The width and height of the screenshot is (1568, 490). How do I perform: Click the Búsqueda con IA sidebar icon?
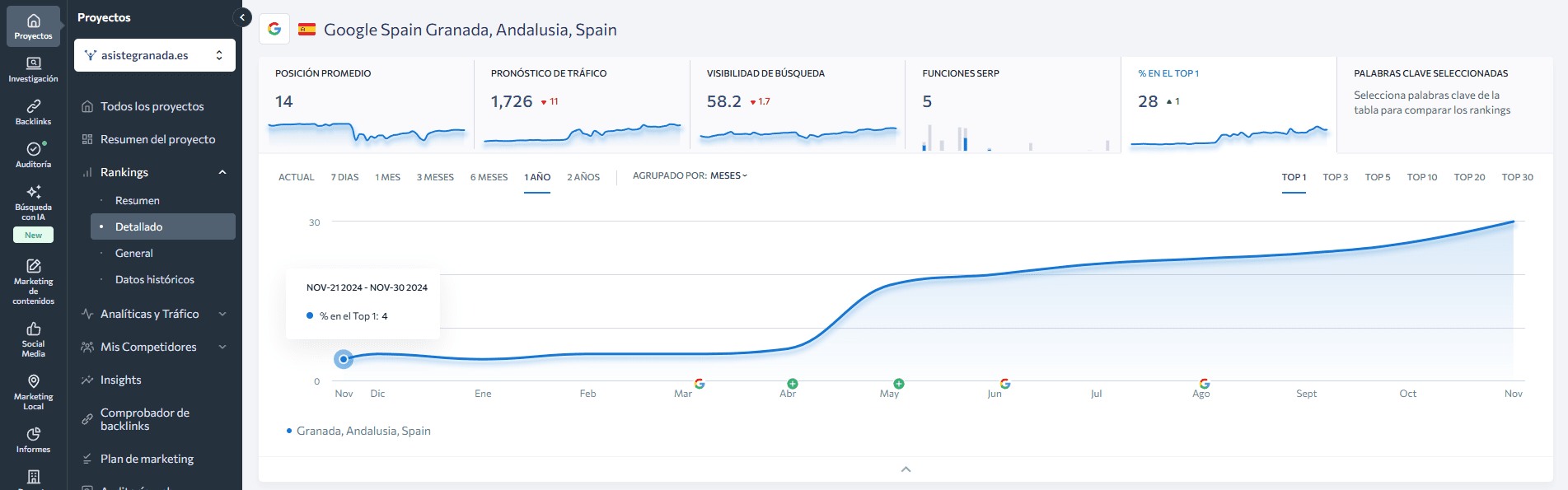click(33, 202)
